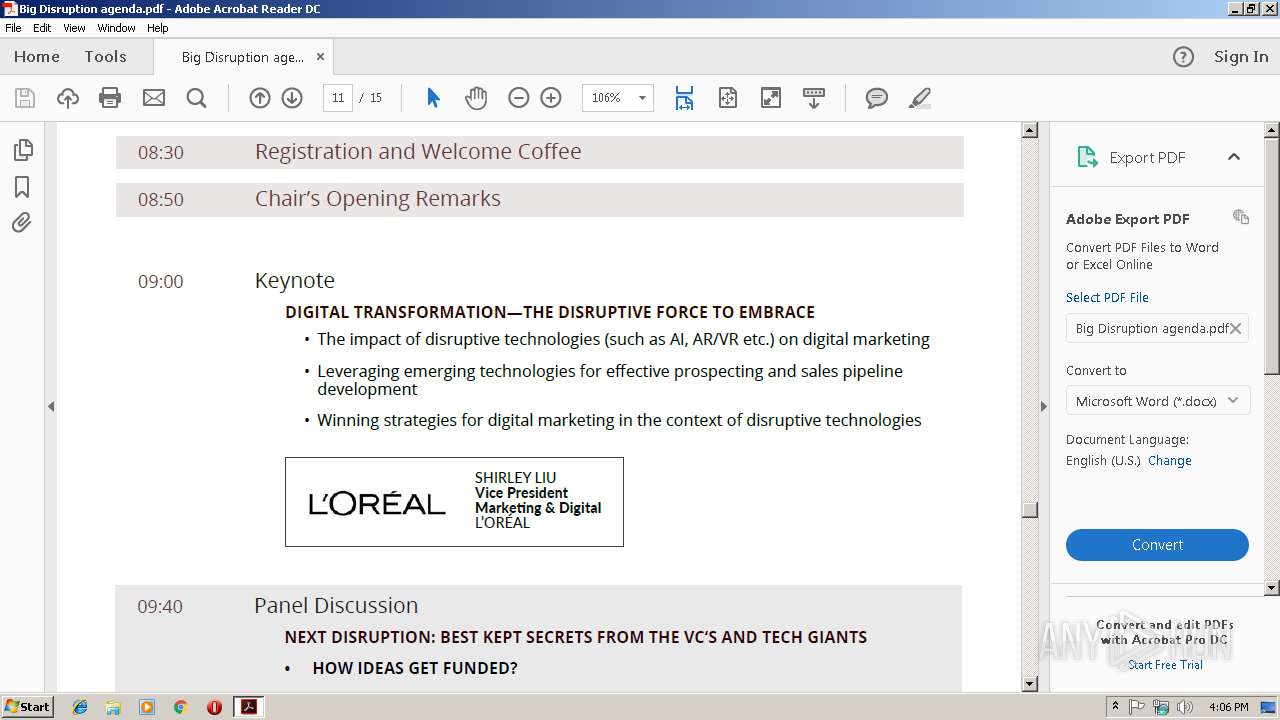Image resolution: width=1280 pixels, height=720 pixels.
Task: Show page thumbnails panel
Action: pos(22,150)
